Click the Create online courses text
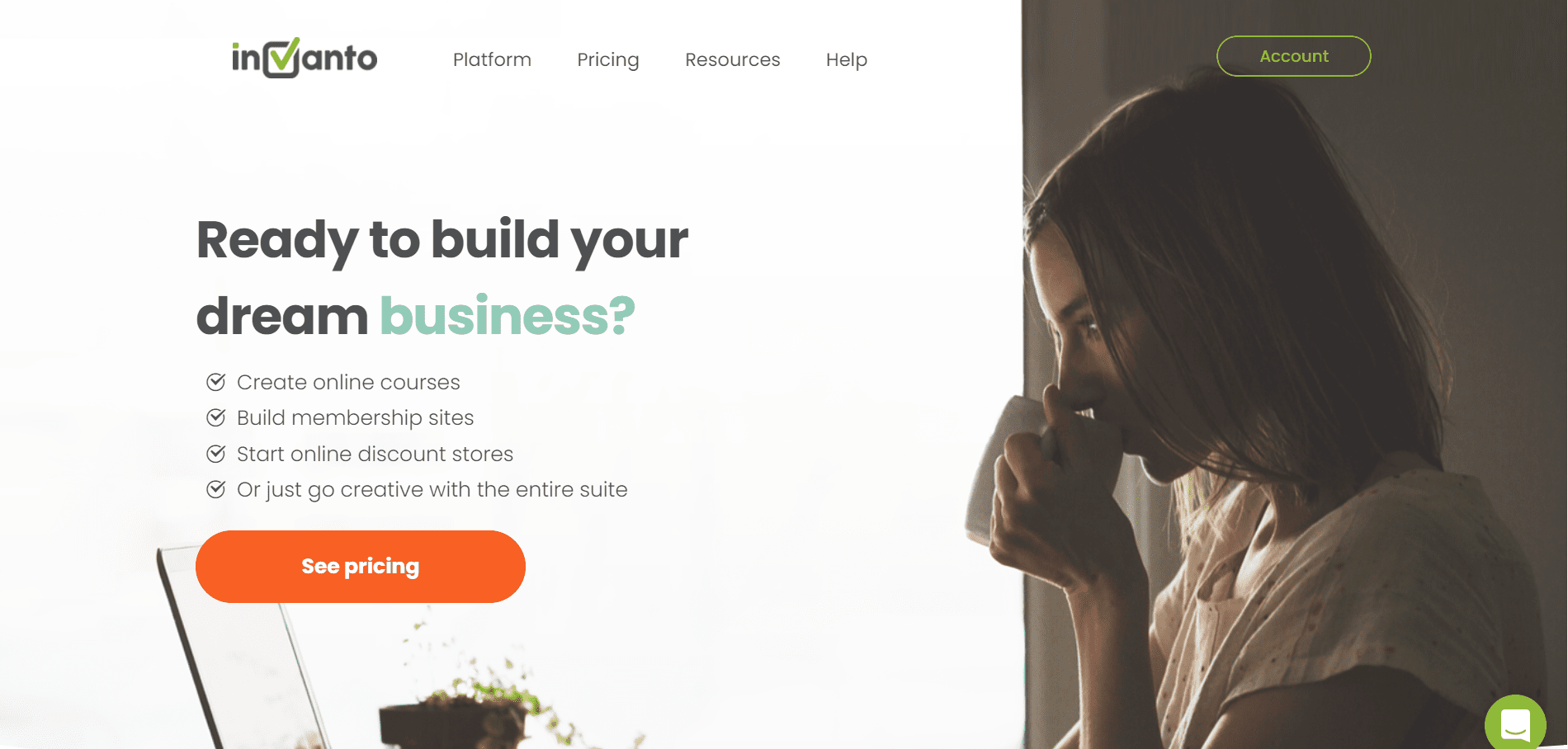Viewport: 1568px width, 749px height. 348,382
